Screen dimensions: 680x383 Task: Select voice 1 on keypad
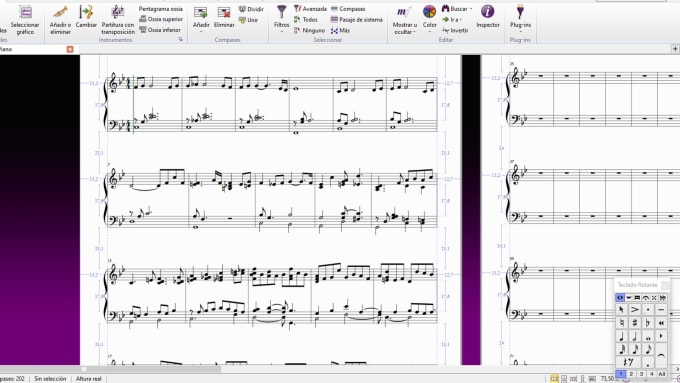coord(621,374)
